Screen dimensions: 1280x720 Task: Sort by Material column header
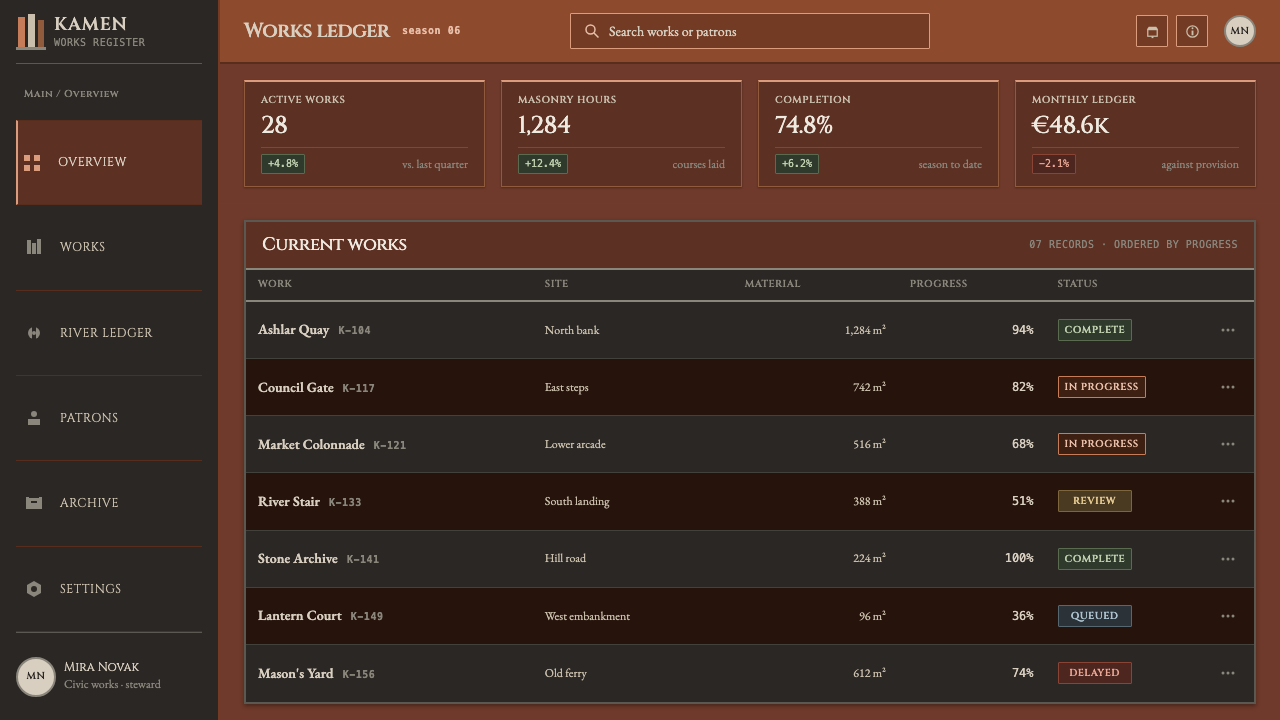coord(772,284)
